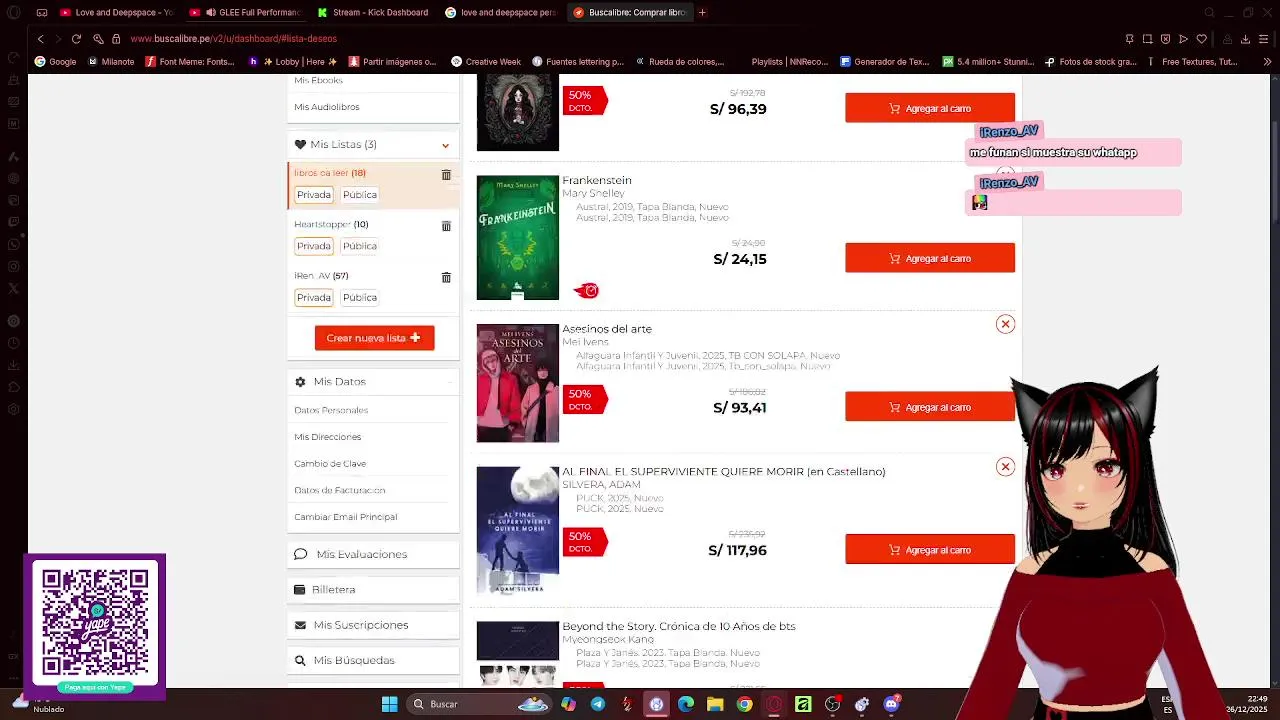Open Google Chrome from the taskbar
Viewport: 1280px width, 720px height.
click(x=745, y=704)
